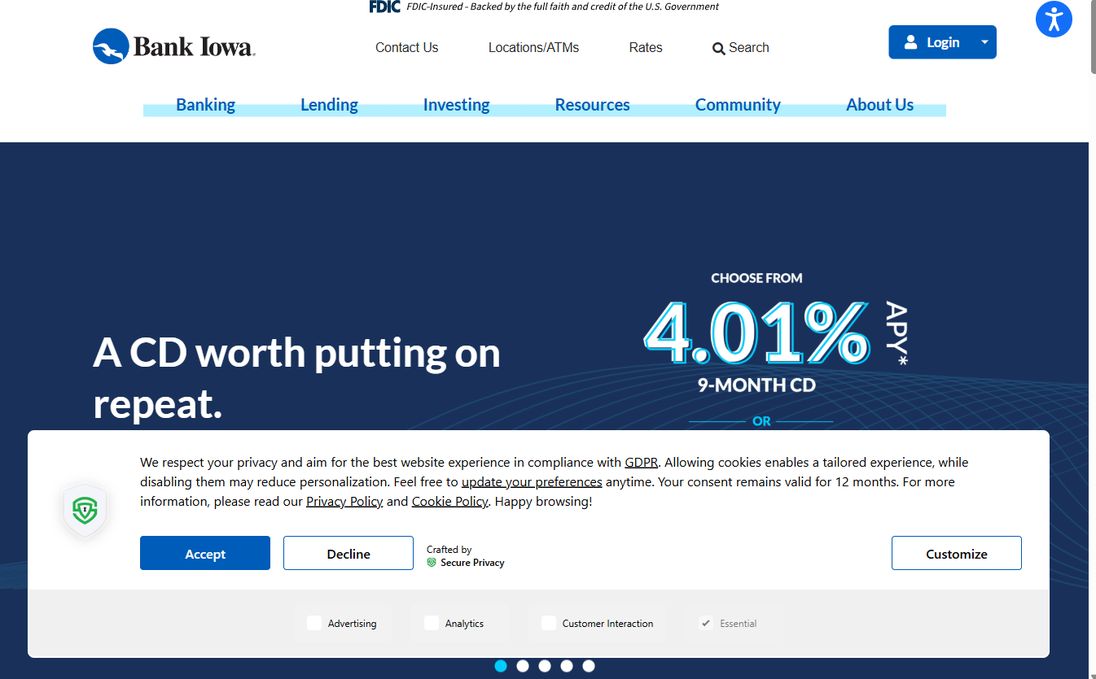Toggle the Customer Interaction checkbox
This screenshot has height=679, width=1096.
(x=549, y=623)
